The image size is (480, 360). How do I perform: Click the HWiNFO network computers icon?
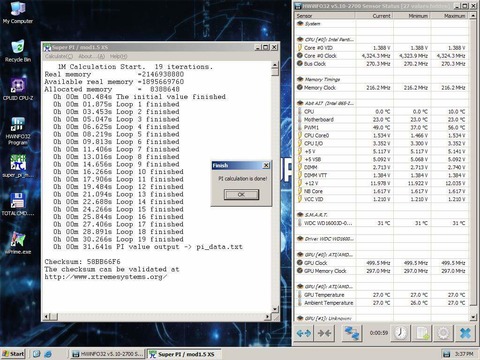(352, 333)
